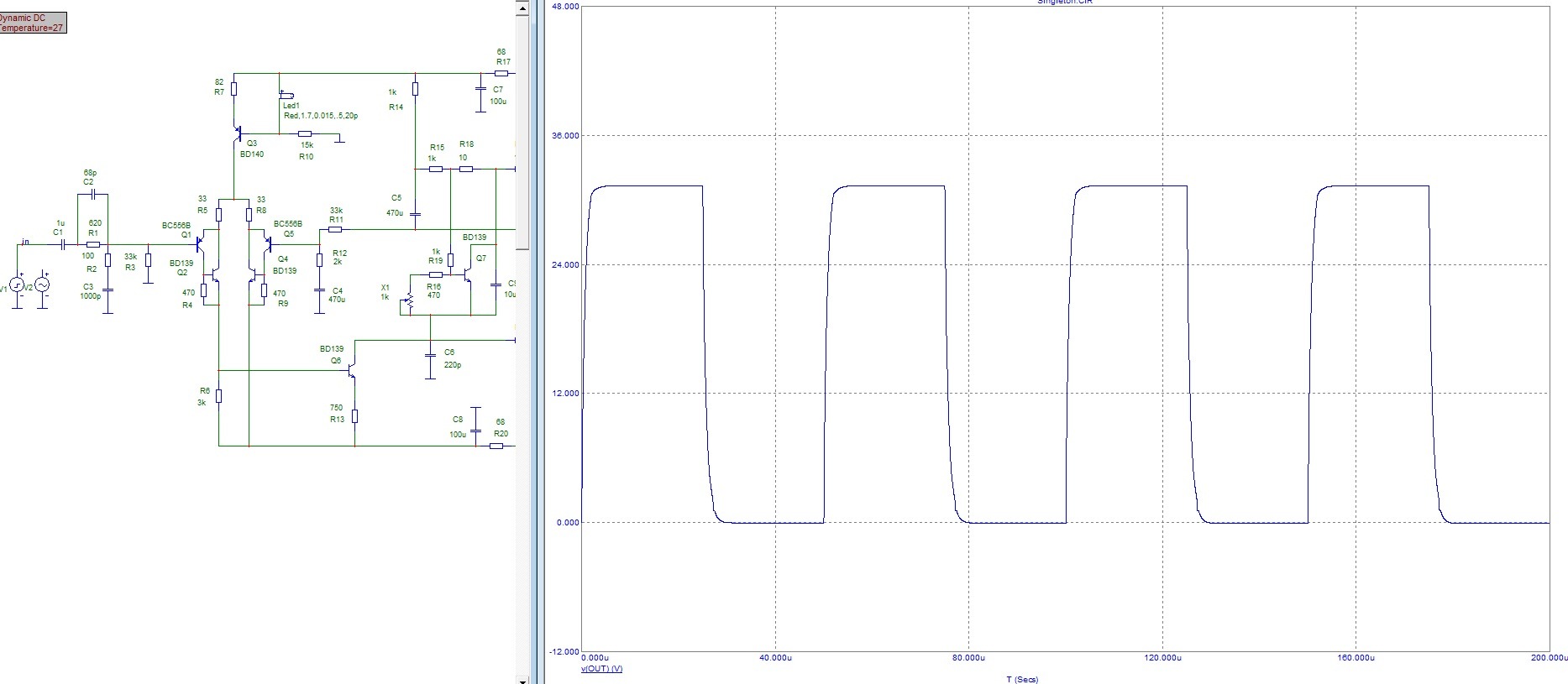Click the schematic vertical scrollbar thumb
Screen dimensions: 1568x684
click(522, 133)
